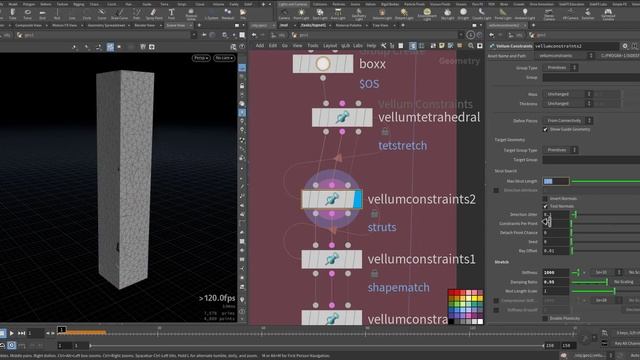Create an Ambient Light from the shelf
640x360 pixels.
click(525, 14)
